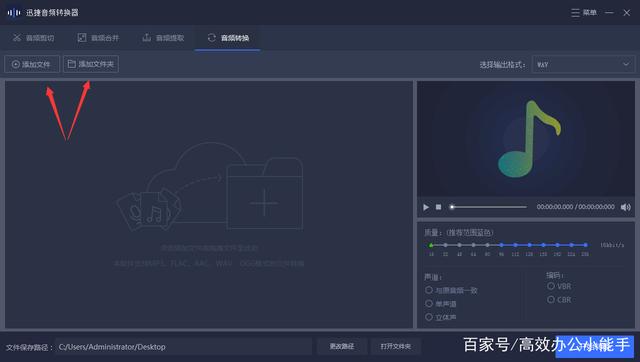Click the green 16 point on quality slider

431,245
